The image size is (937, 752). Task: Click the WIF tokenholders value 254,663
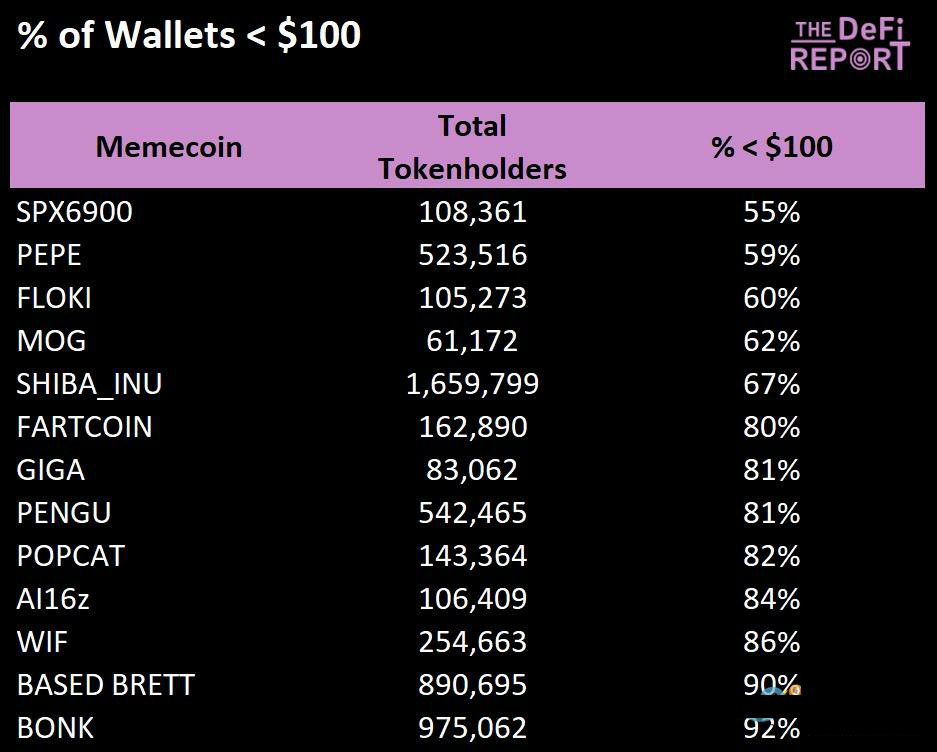pos(472,642)
